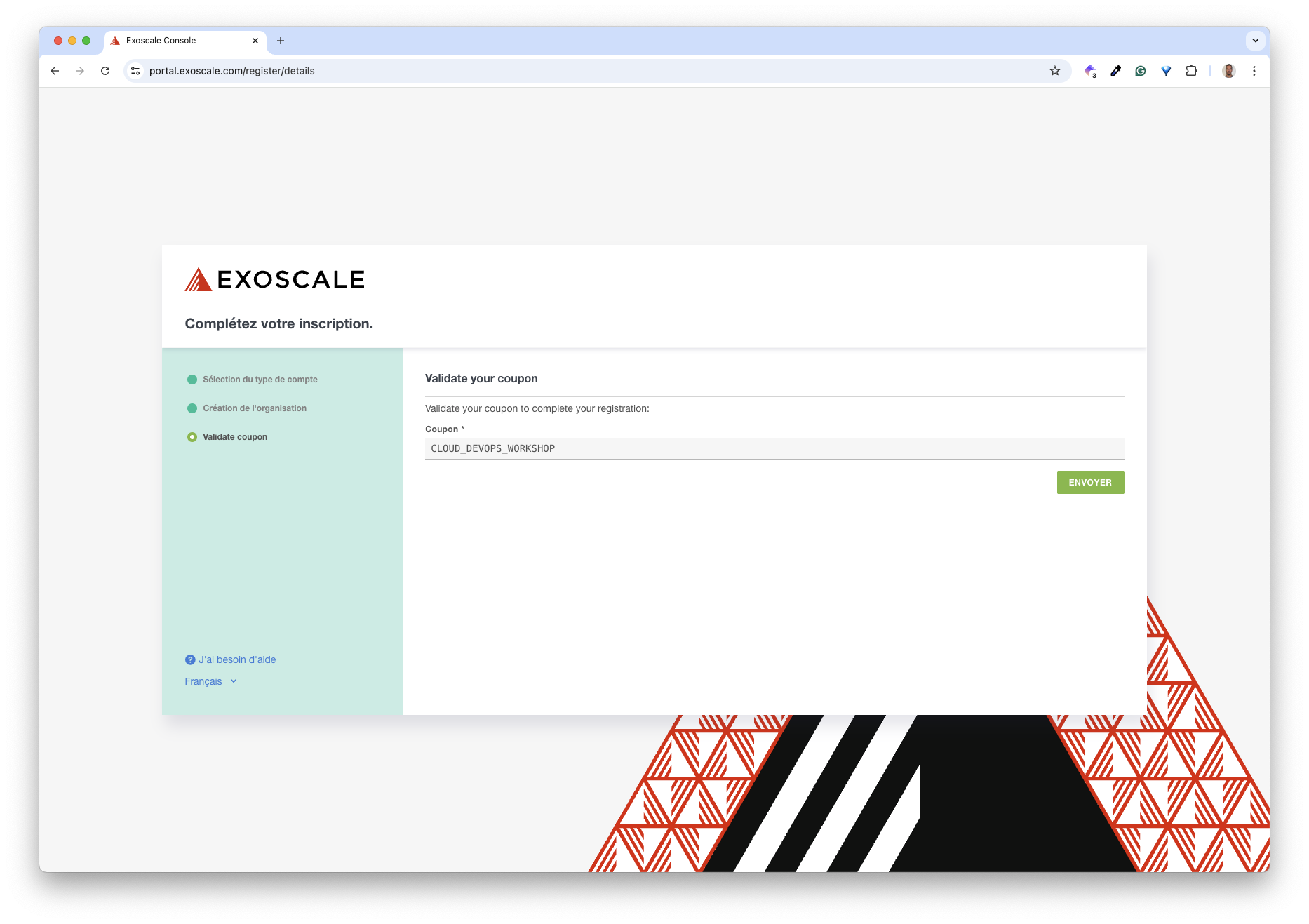The height and width of the screenshot is (924, 1309).
Task: Click the Grammarly extension icon
Action: 1141,71
